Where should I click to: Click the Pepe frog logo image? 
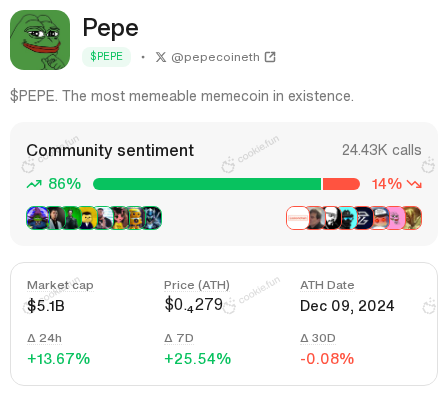tap(40, 40)
